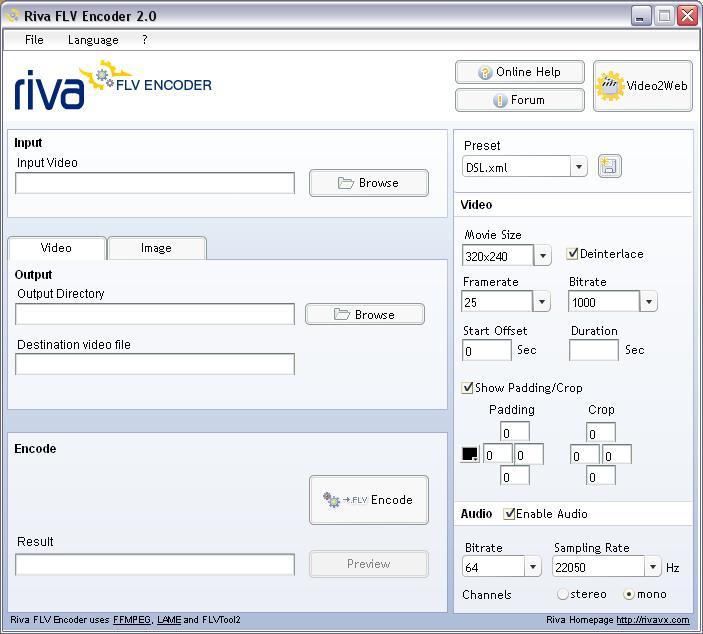The width and height of the screenshot is (703, 634).
Task: Expand the Preset dropdown
Action: point(578,167)
